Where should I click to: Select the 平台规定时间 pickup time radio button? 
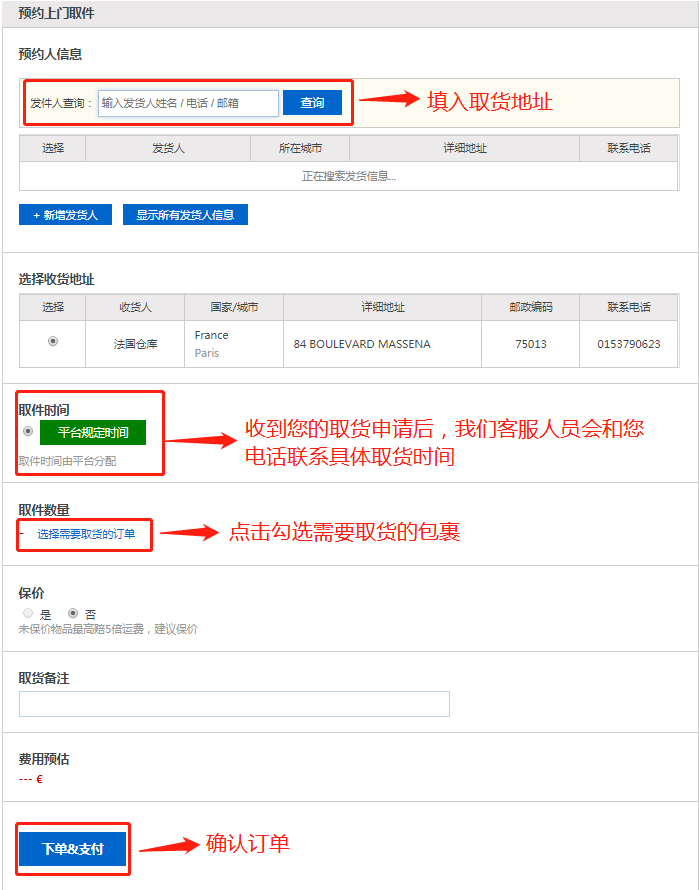(x=28, y=432)
